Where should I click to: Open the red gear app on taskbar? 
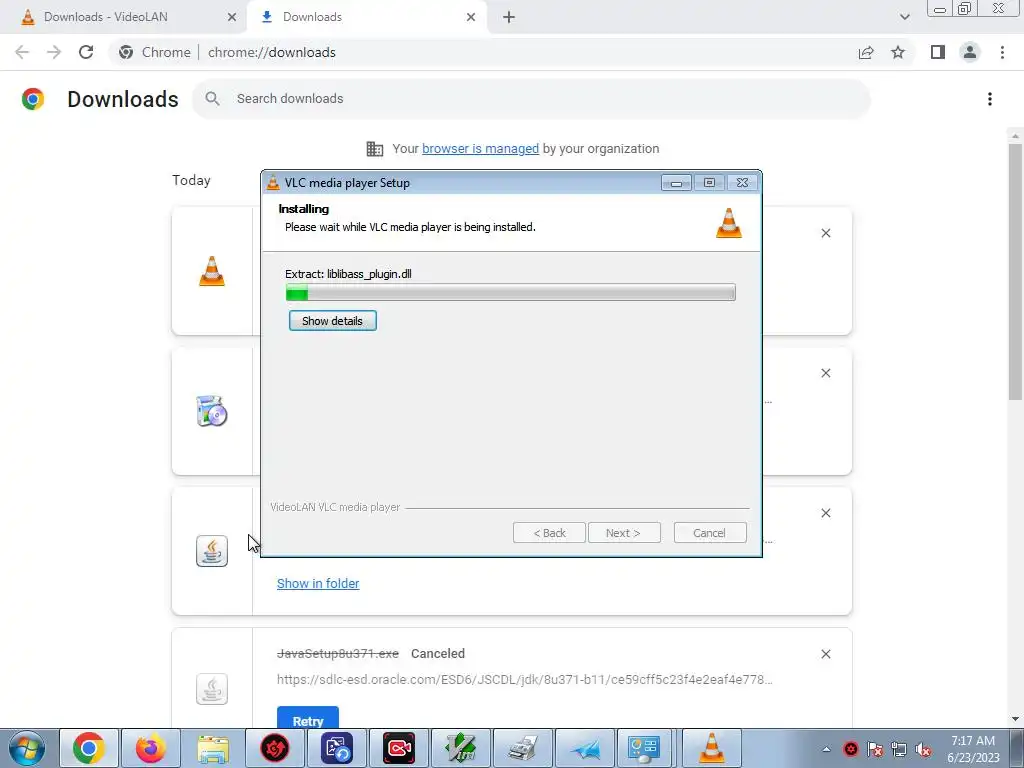tap(275, 748)
